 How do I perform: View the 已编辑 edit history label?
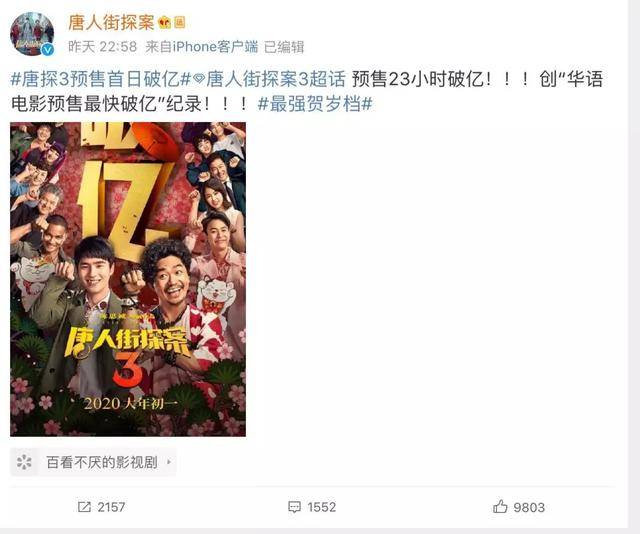coord(284,47)
